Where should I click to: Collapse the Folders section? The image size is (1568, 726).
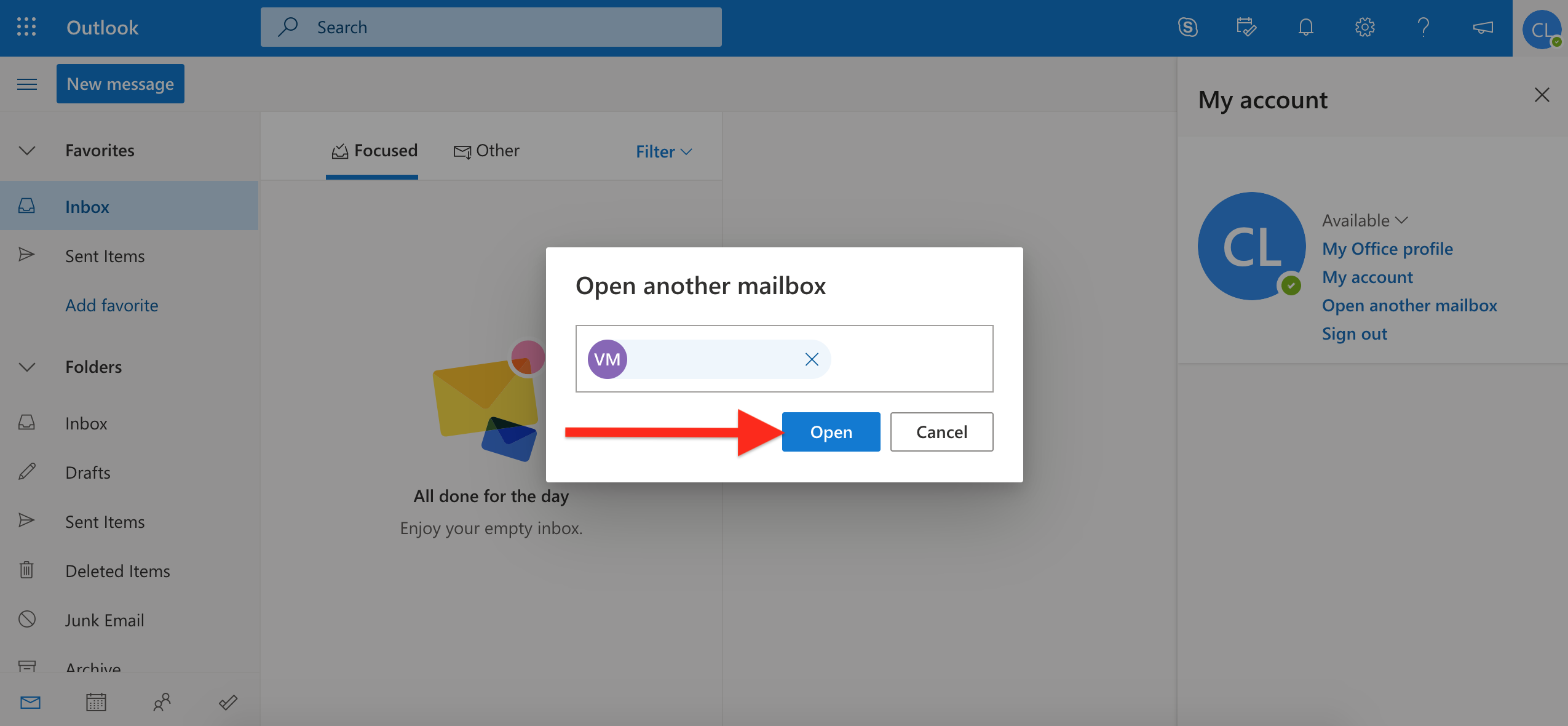click(x=26, y=365)
